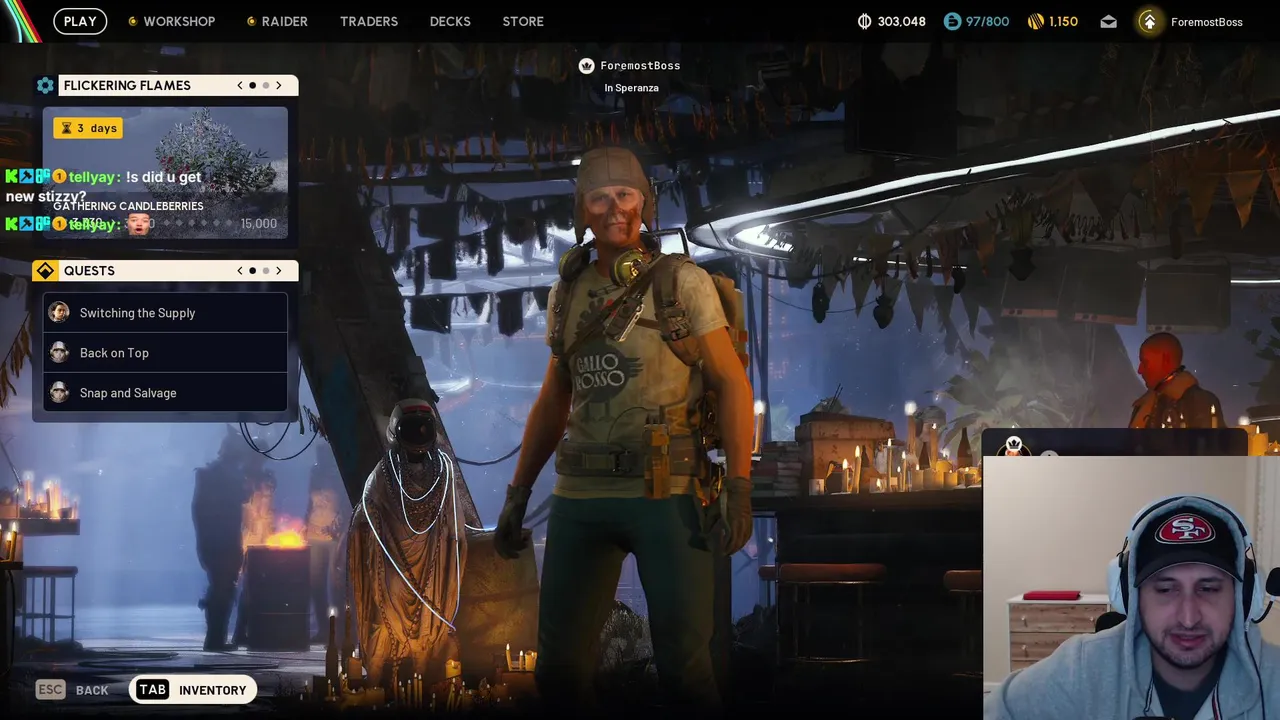
Task: Select first Flickering Flames page dot
Action: click(x=253, y=85)
